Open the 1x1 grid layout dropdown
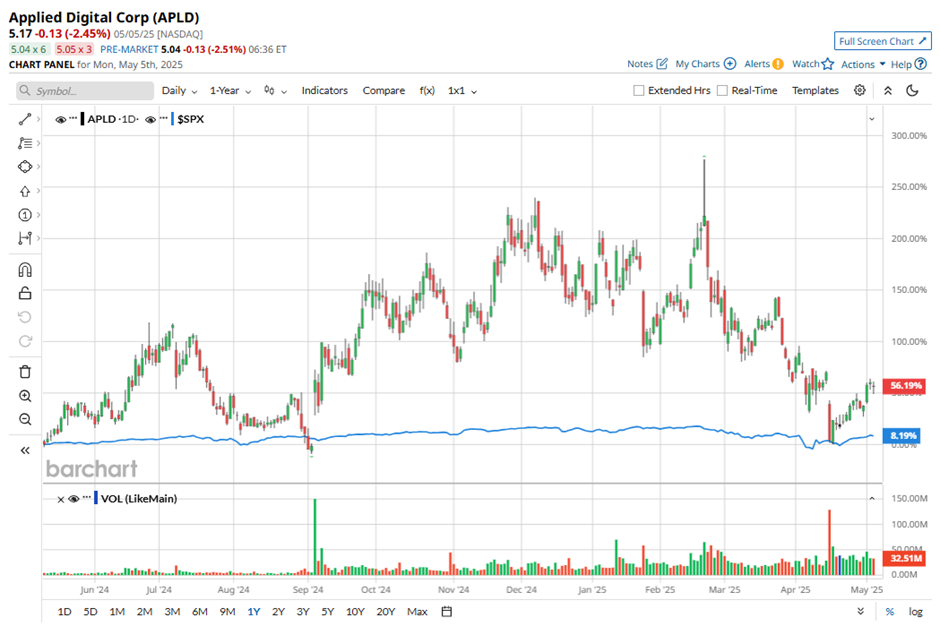 coord(462,91)
